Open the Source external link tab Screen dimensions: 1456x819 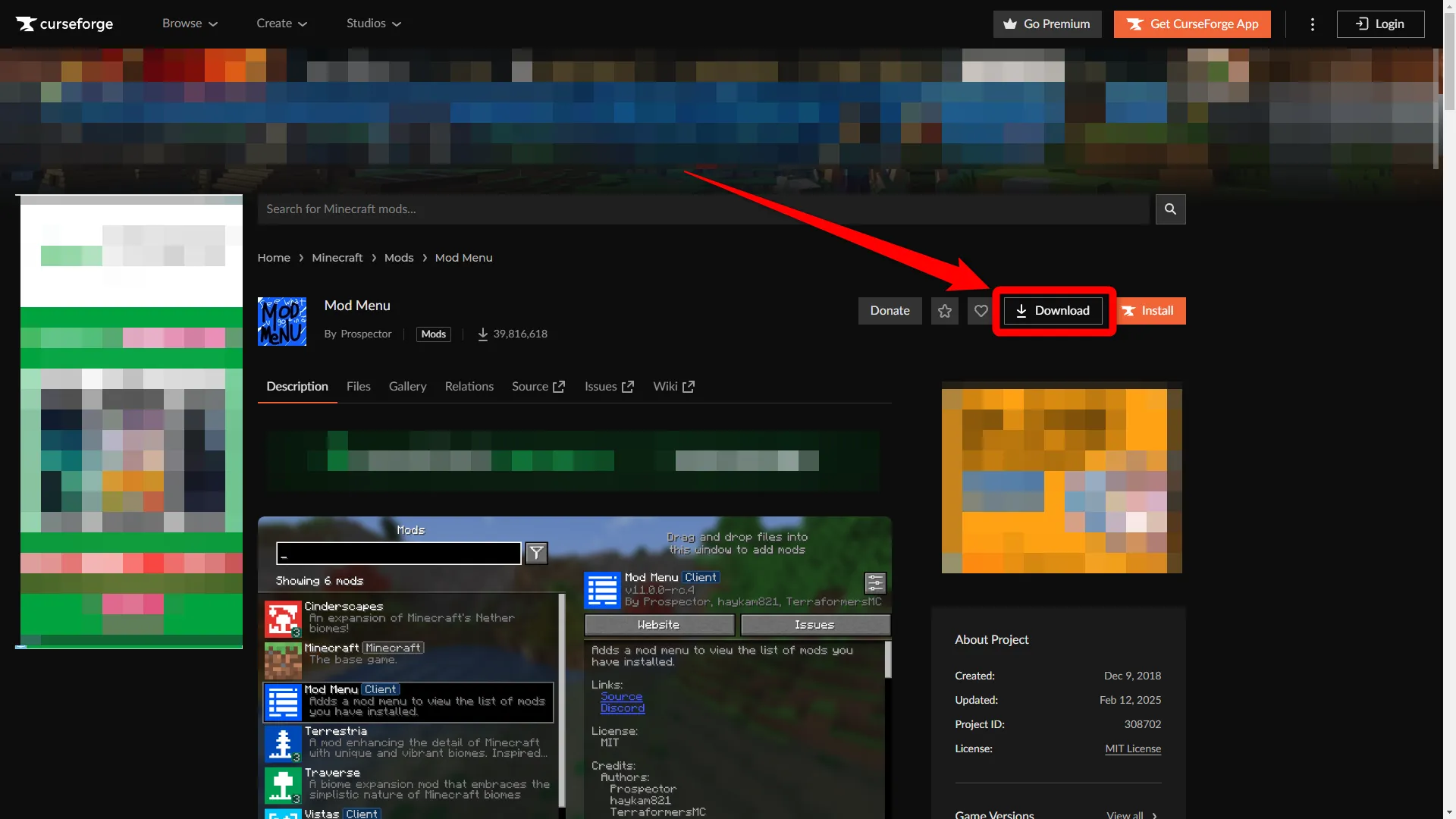pos(538,387)
